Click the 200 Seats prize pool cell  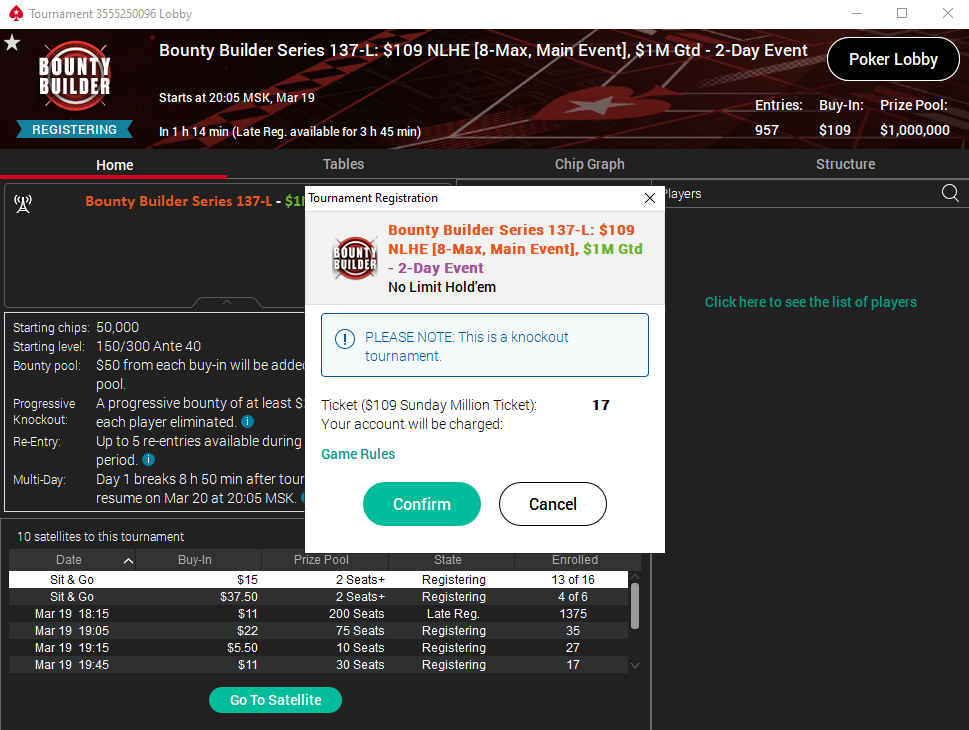point(357,614)
